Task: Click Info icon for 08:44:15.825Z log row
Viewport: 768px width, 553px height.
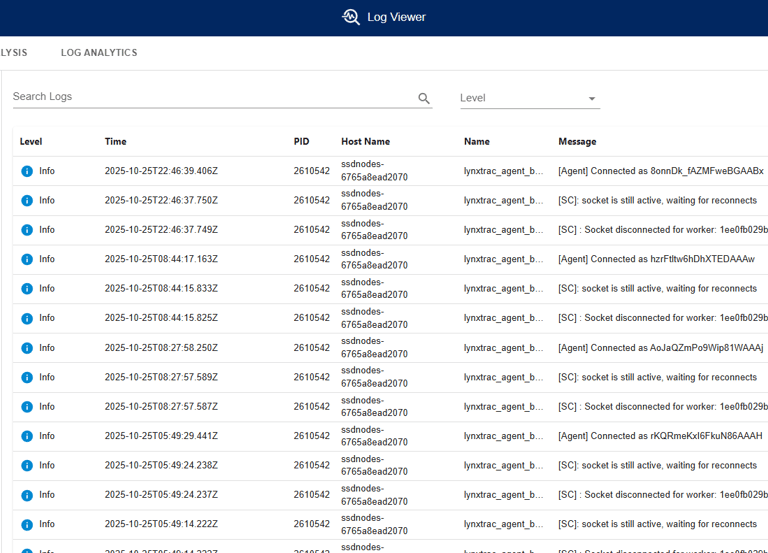Action: [27, 318]
